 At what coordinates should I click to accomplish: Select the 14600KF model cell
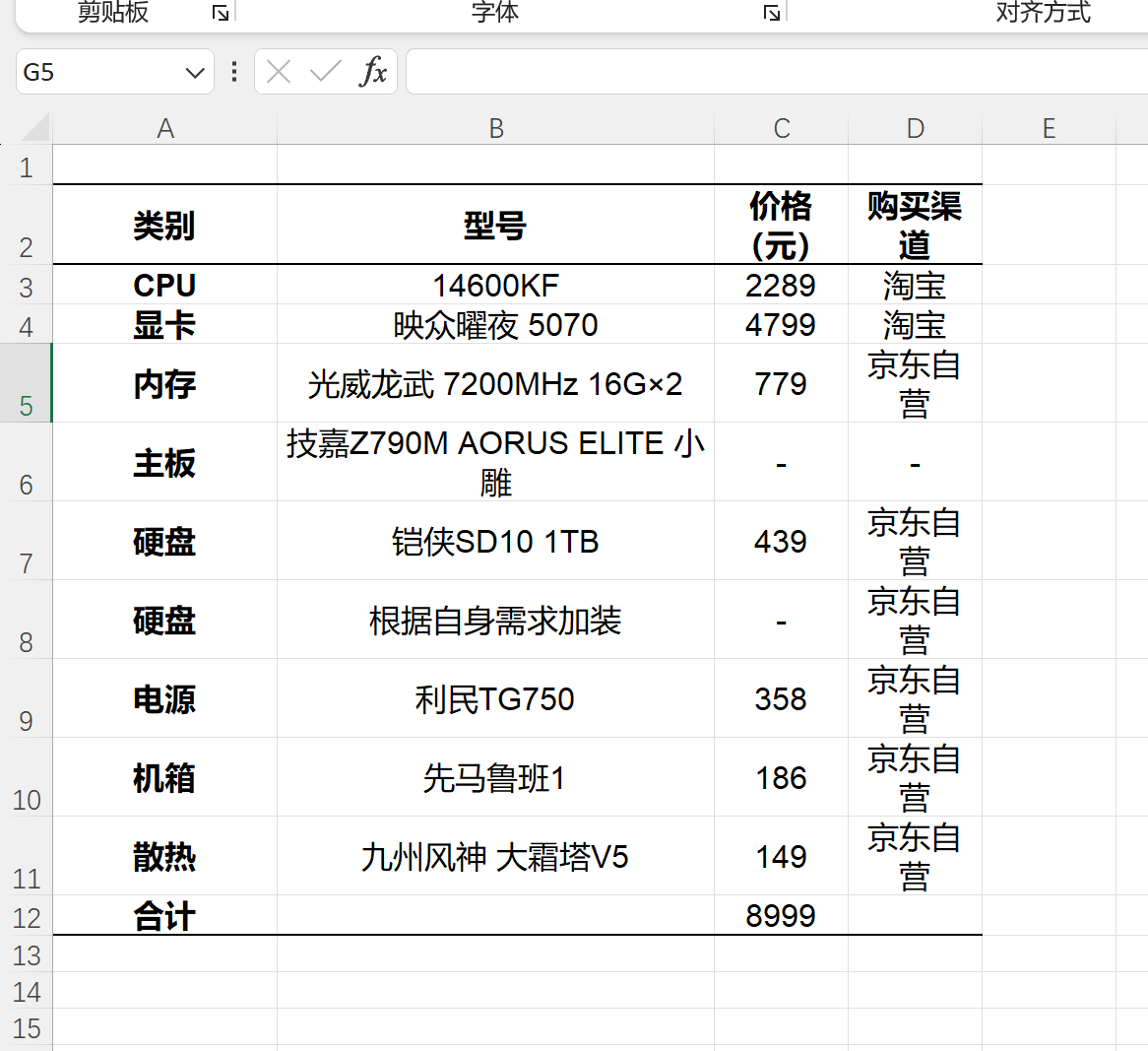(x=495, y=284)
